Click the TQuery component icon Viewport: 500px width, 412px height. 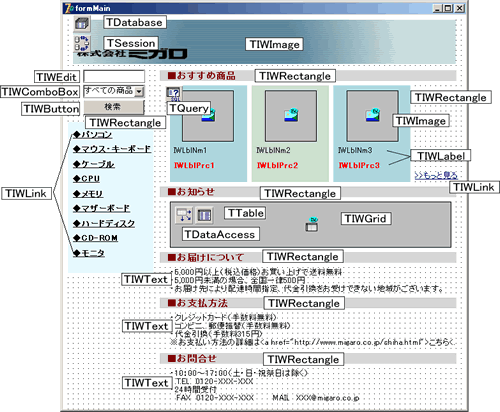tap(173, 94)
